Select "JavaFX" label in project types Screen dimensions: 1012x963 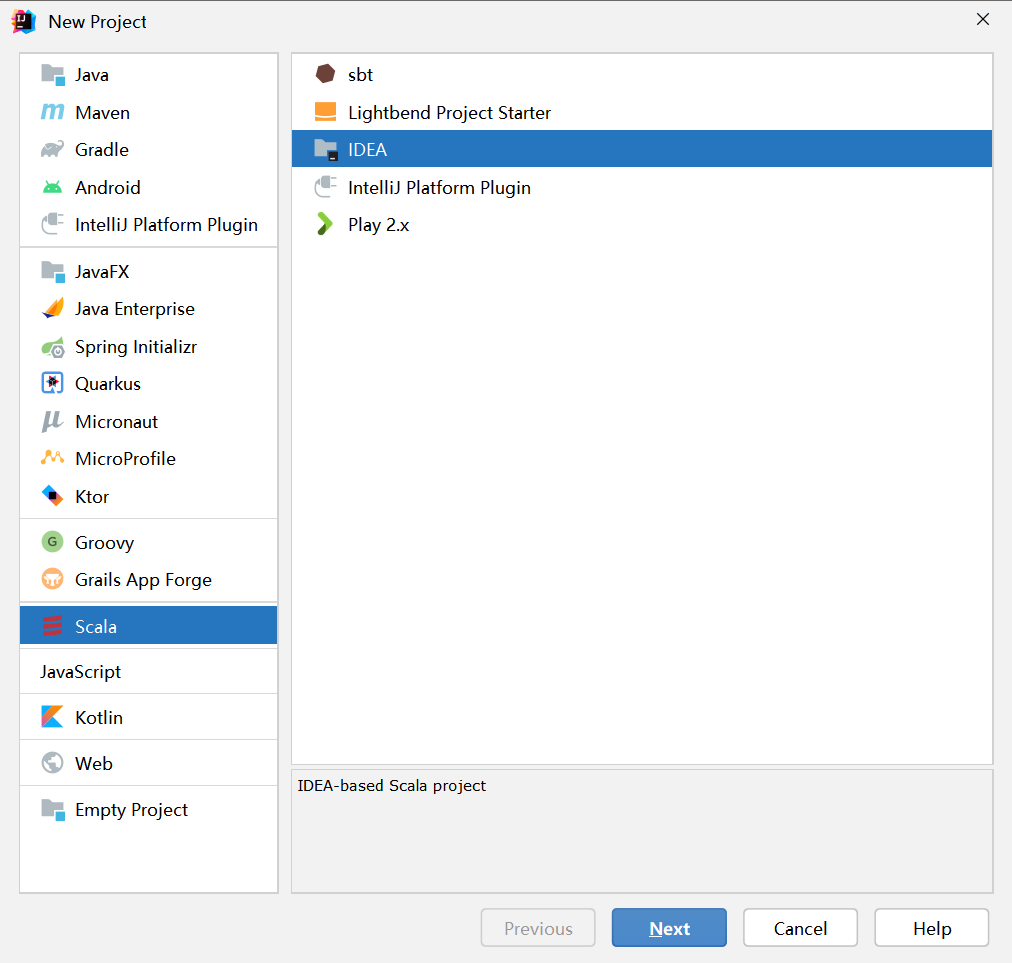[102, 272]
